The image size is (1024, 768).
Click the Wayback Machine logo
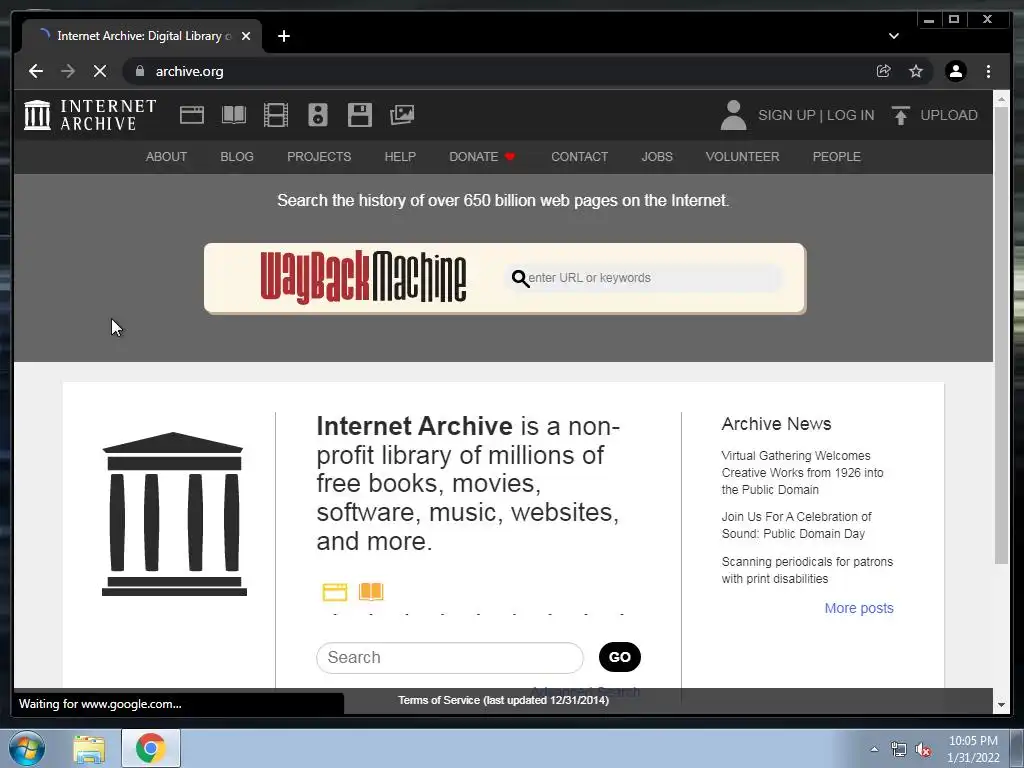[x=363, y=278]
